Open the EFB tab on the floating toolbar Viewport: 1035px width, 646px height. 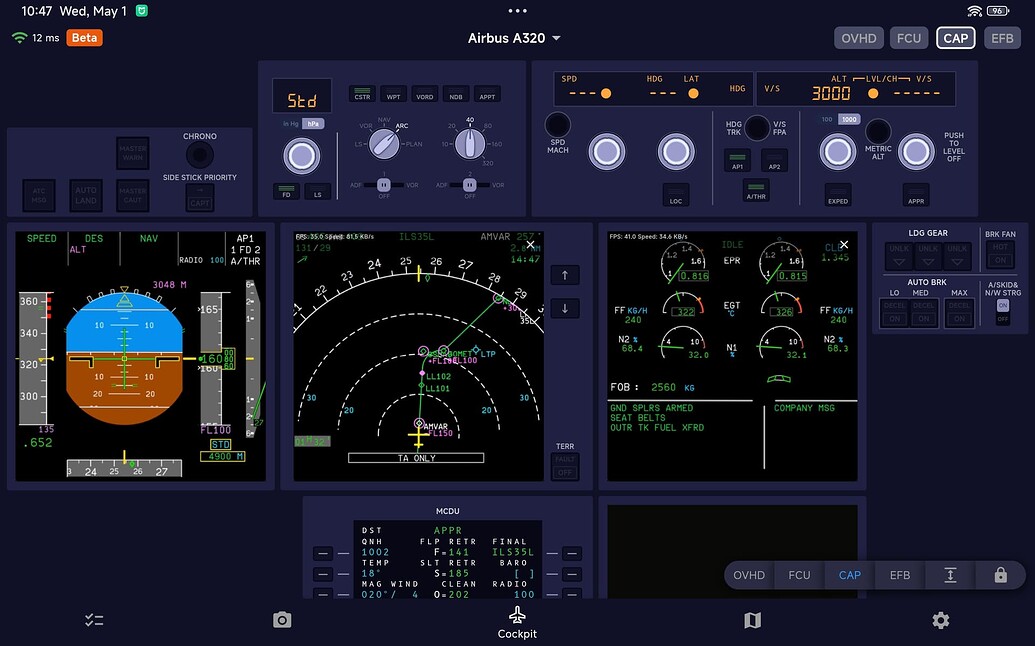tap(897, 575)
